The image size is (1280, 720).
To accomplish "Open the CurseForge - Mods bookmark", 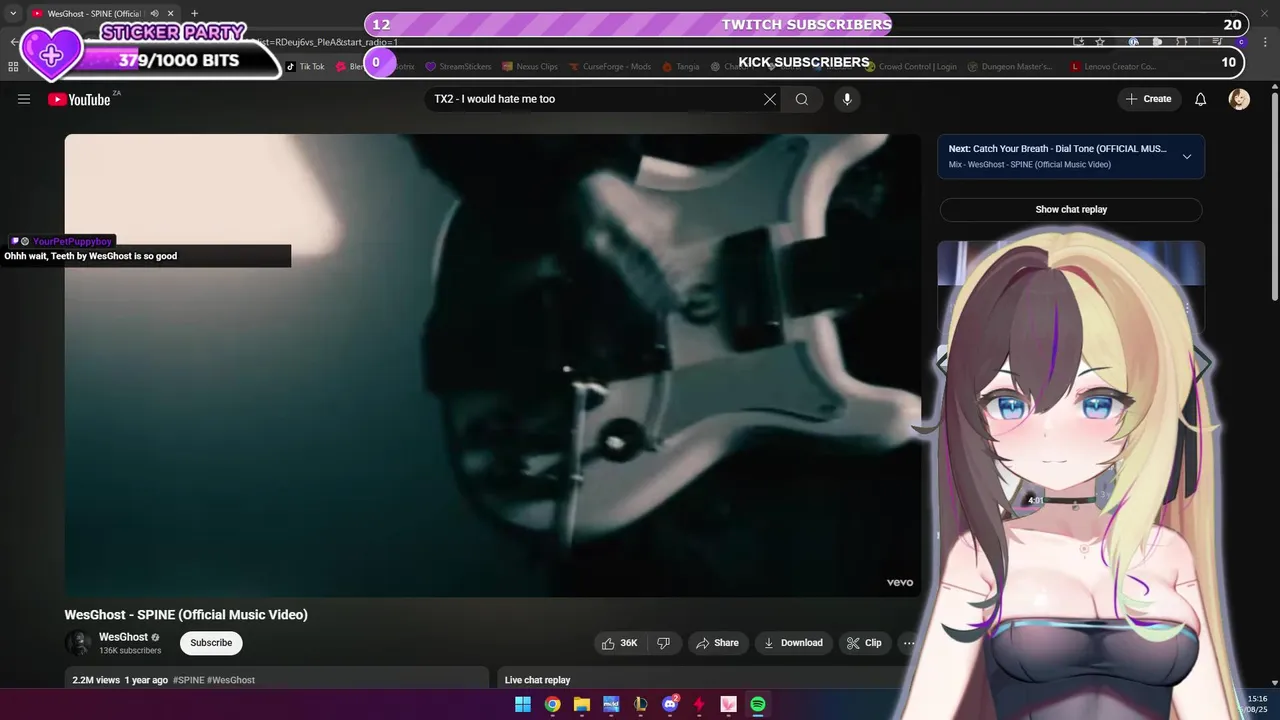I will (610, 67).
